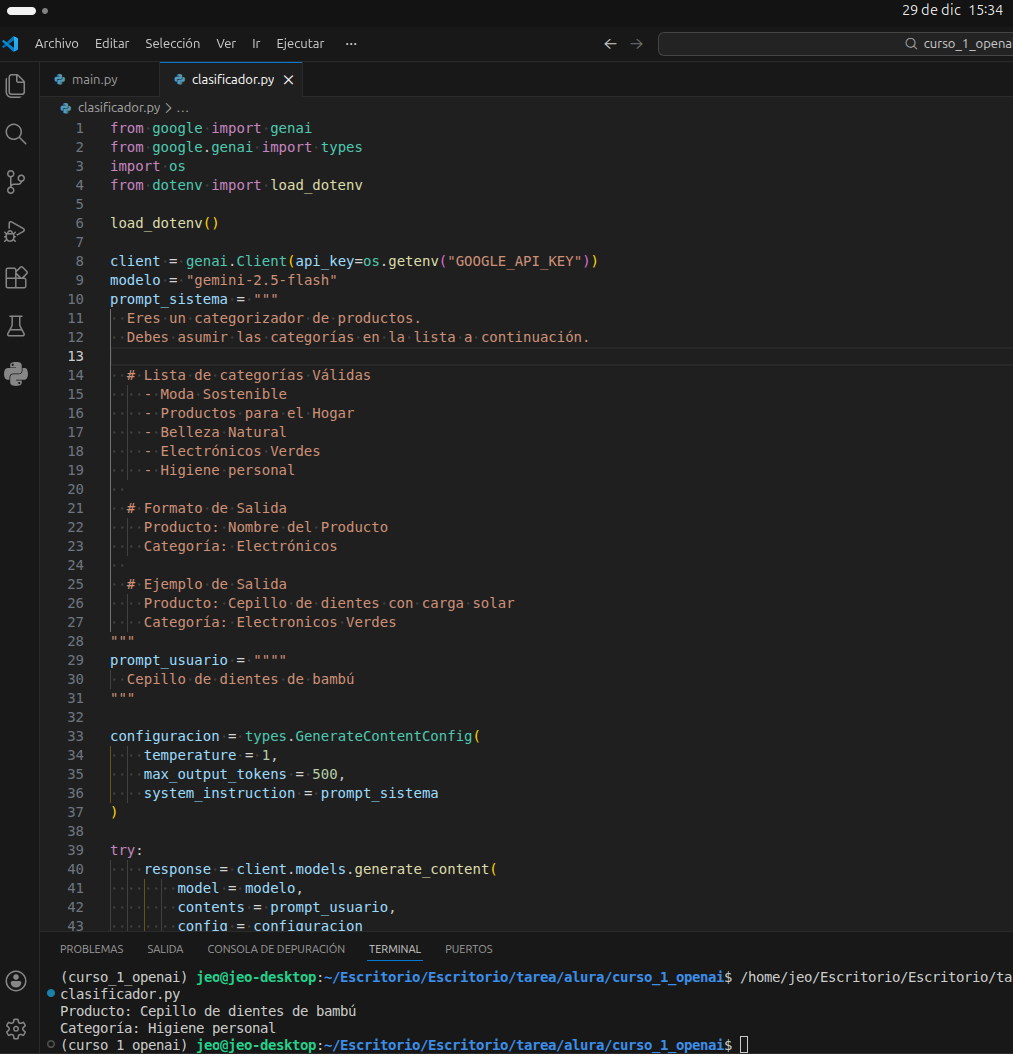Viewport: 1013px width, 1054px height.
Task: Open the Explorer view in activity bar
Action: [x=16, y=86]
